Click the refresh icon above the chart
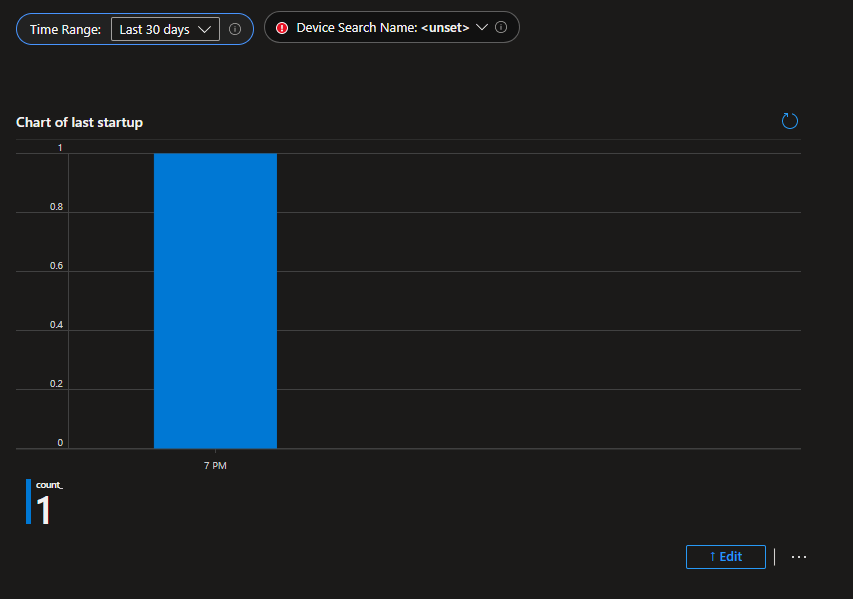The width and height of the screenshot is (853, 599). (789, 122)
